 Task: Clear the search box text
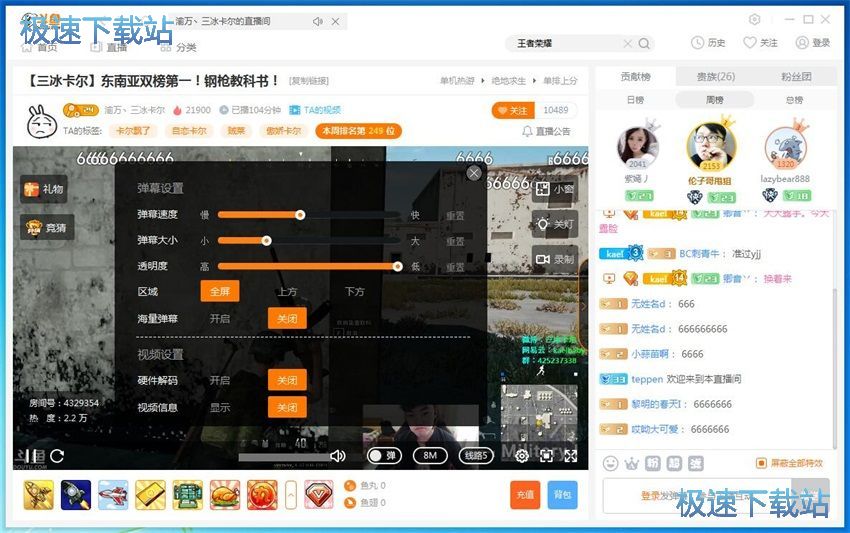click(628, 43)
